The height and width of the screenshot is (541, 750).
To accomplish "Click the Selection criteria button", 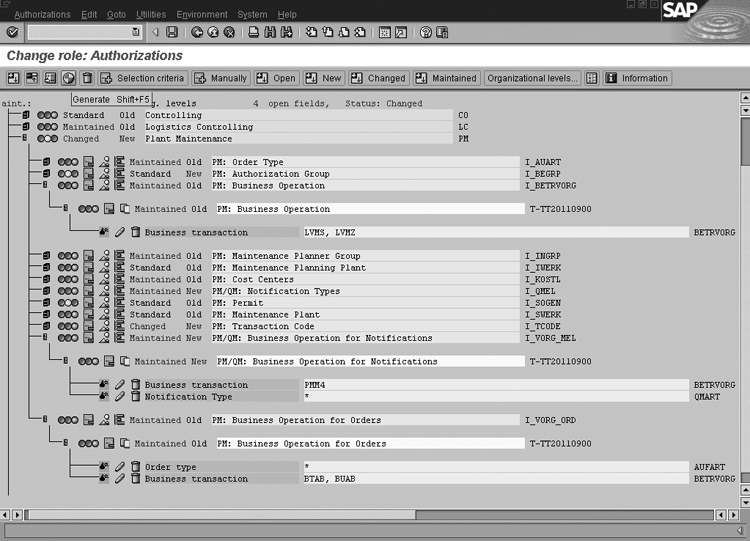I will click(x=142, y=78).
